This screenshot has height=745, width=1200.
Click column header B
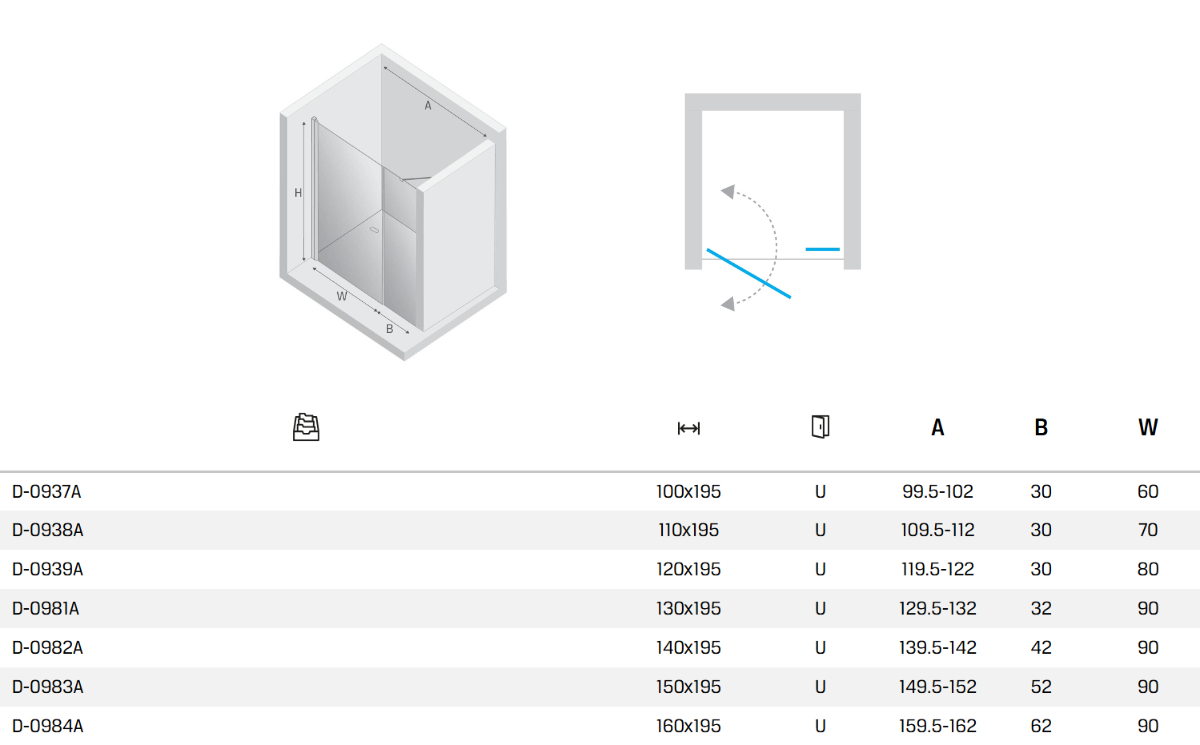point(1041,428)
